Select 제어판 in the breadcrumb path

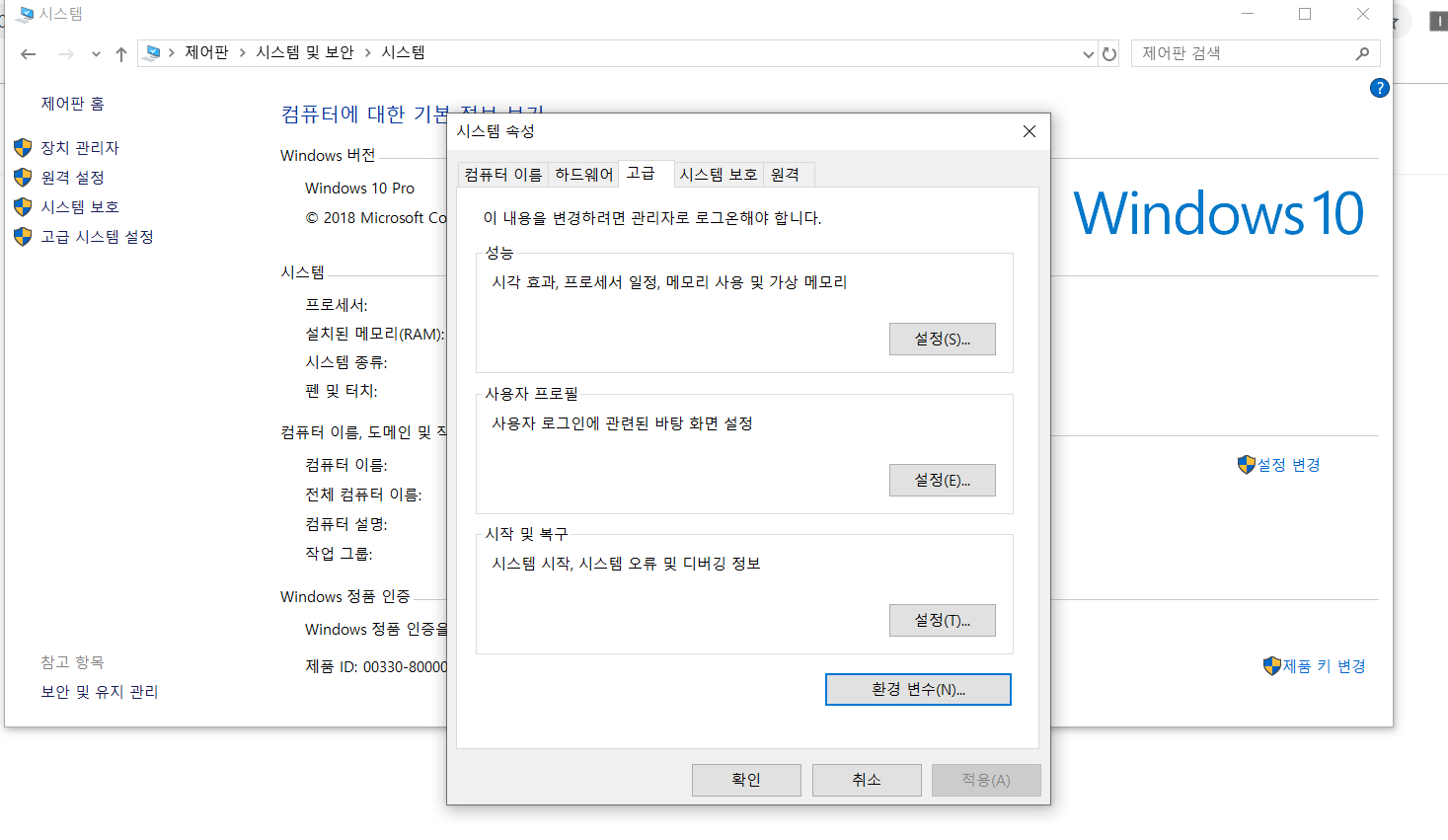[x=206, y=52]
